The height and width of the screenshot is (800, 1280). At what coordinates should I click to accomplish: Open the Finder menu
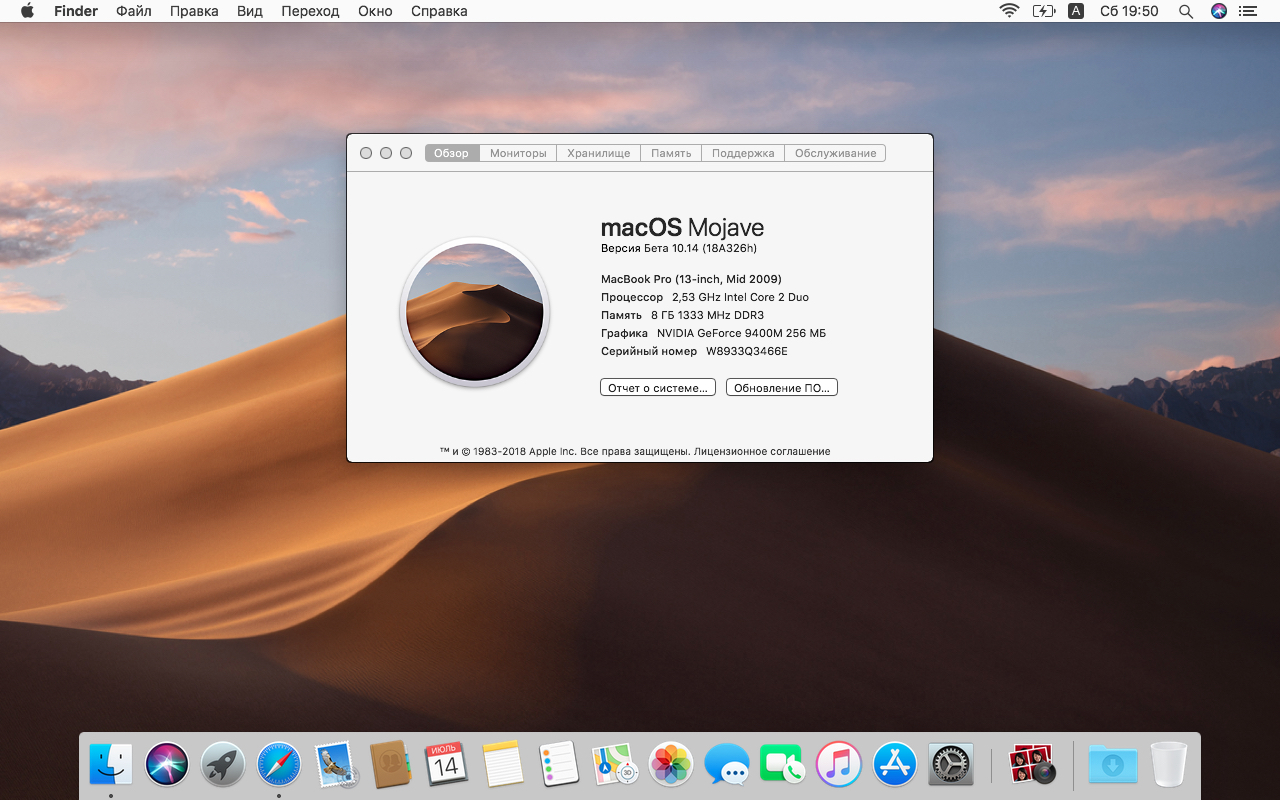click(76, 11)
